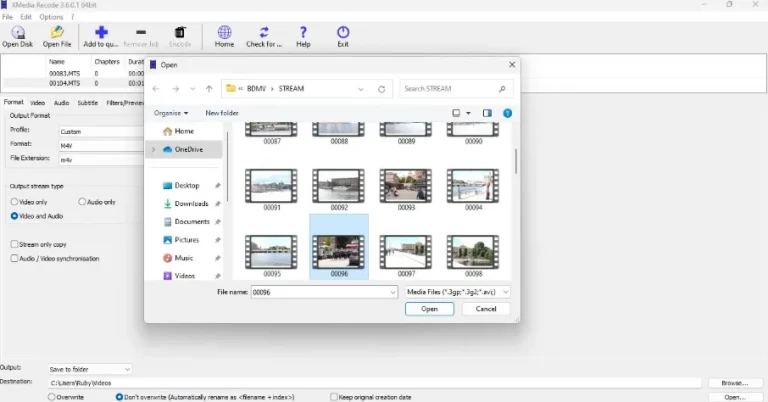The height and width of the screenshot is (402, 768).
Task: Open the Help question mark icon
Action: click(303, 33)
